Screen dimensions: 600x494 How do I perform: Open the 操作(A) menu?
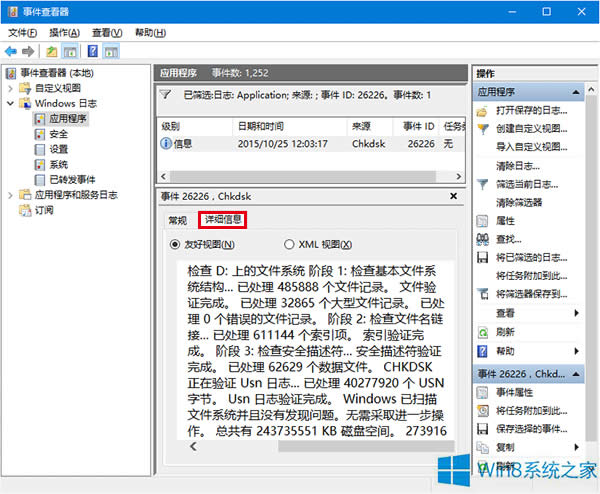tap(64, 33)
